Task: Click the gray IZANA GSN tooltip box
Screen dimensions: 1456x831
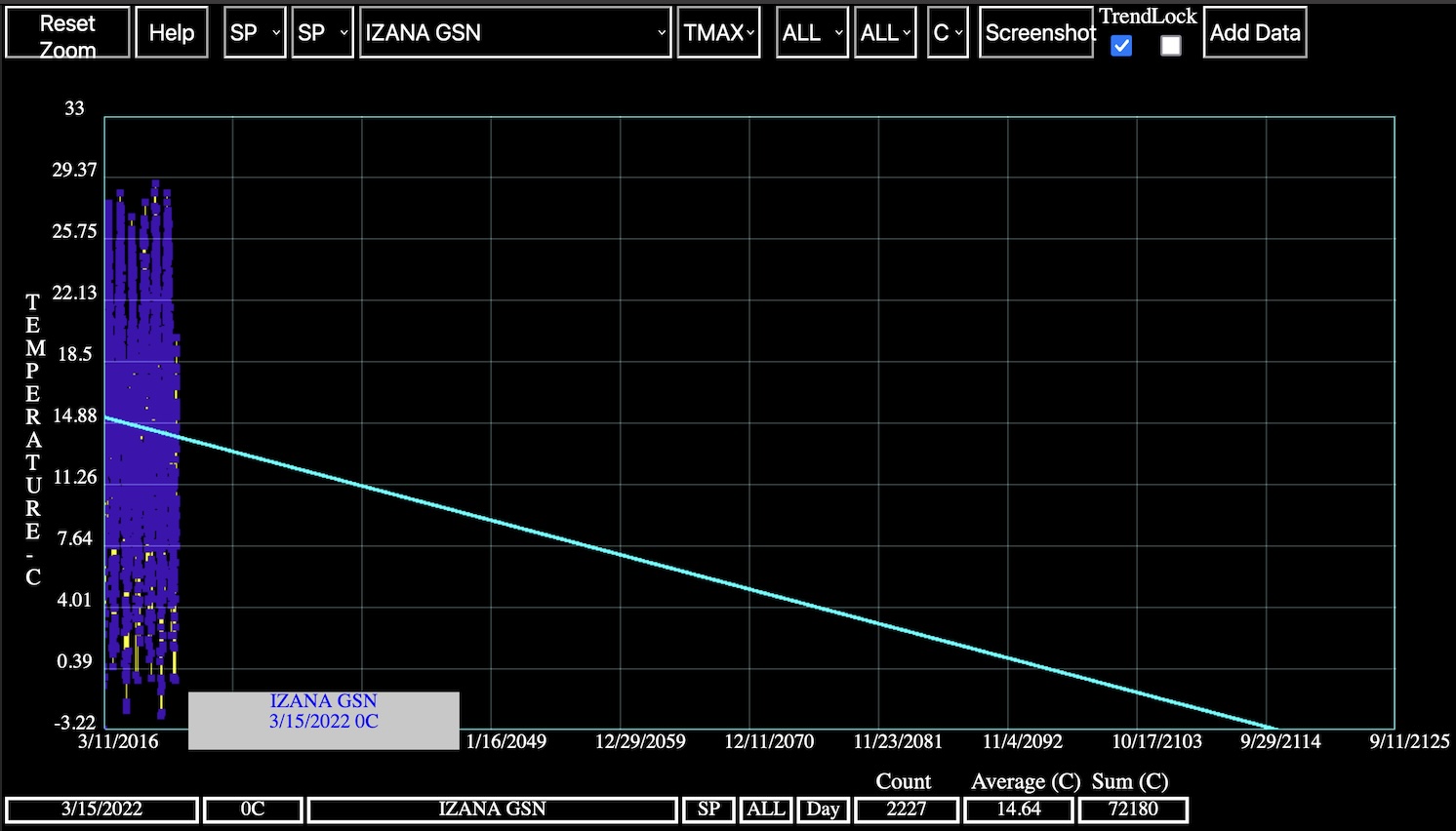Action: 324,721
